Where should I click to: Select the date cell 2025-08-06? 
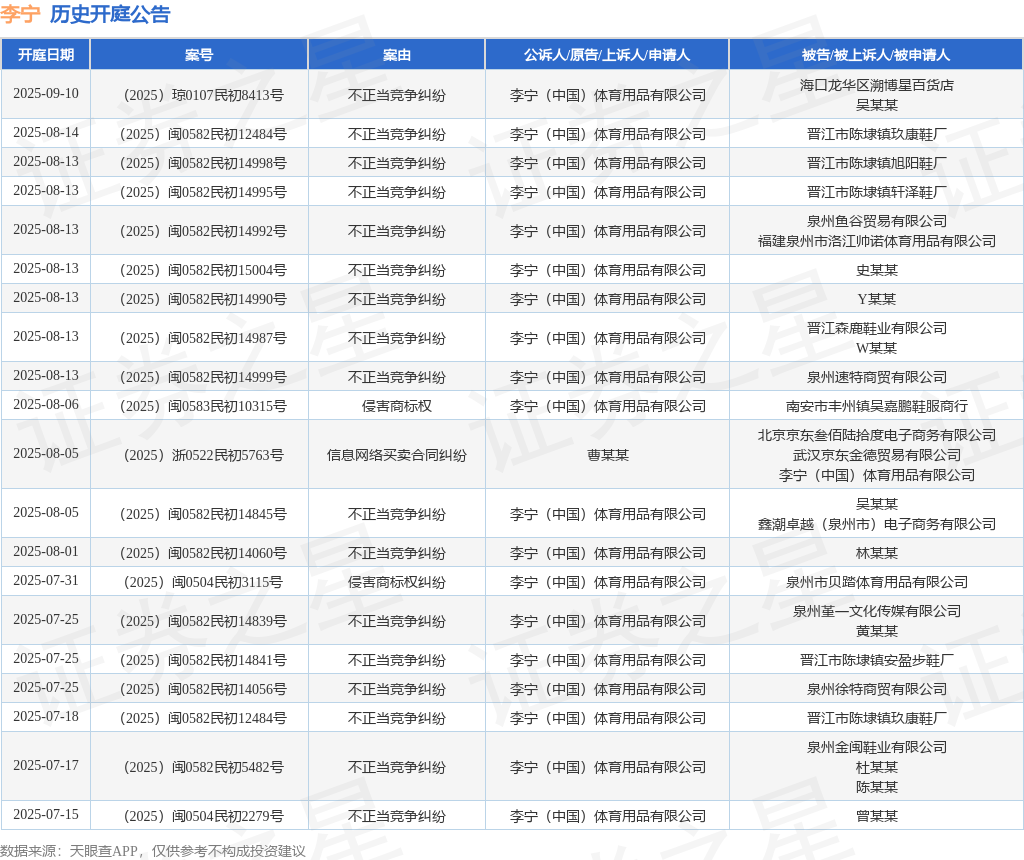[46, 405]
